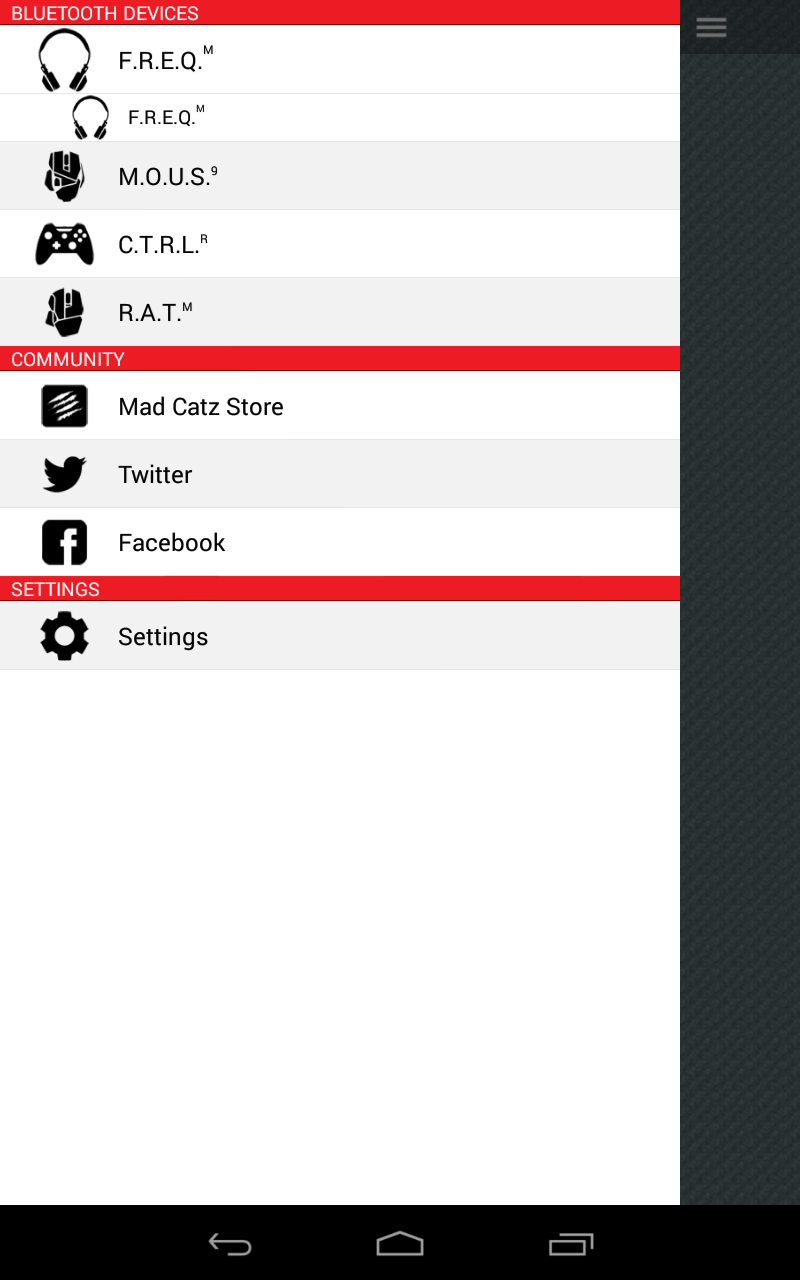This screenshot has width=800, height=1280.
Task: Open the F.R.E.Q.M top-level device entry
Action: (340, 59)
